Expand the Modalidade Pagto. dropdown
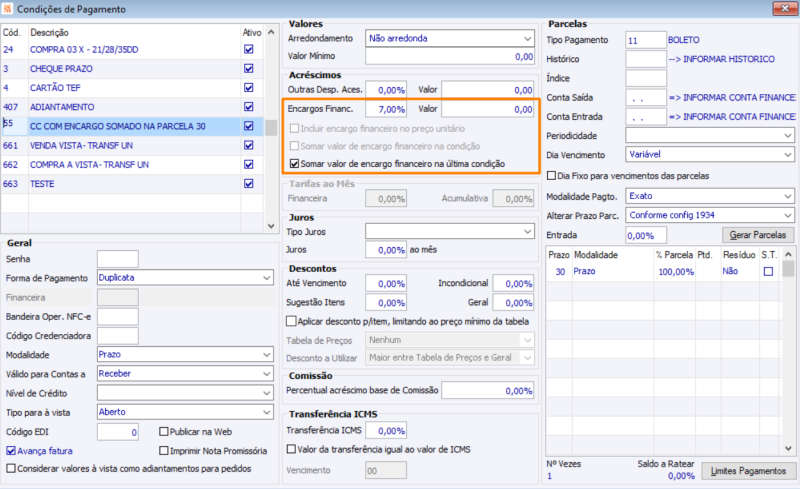Viewport: 800px width, 489px height. pos(789,195)
